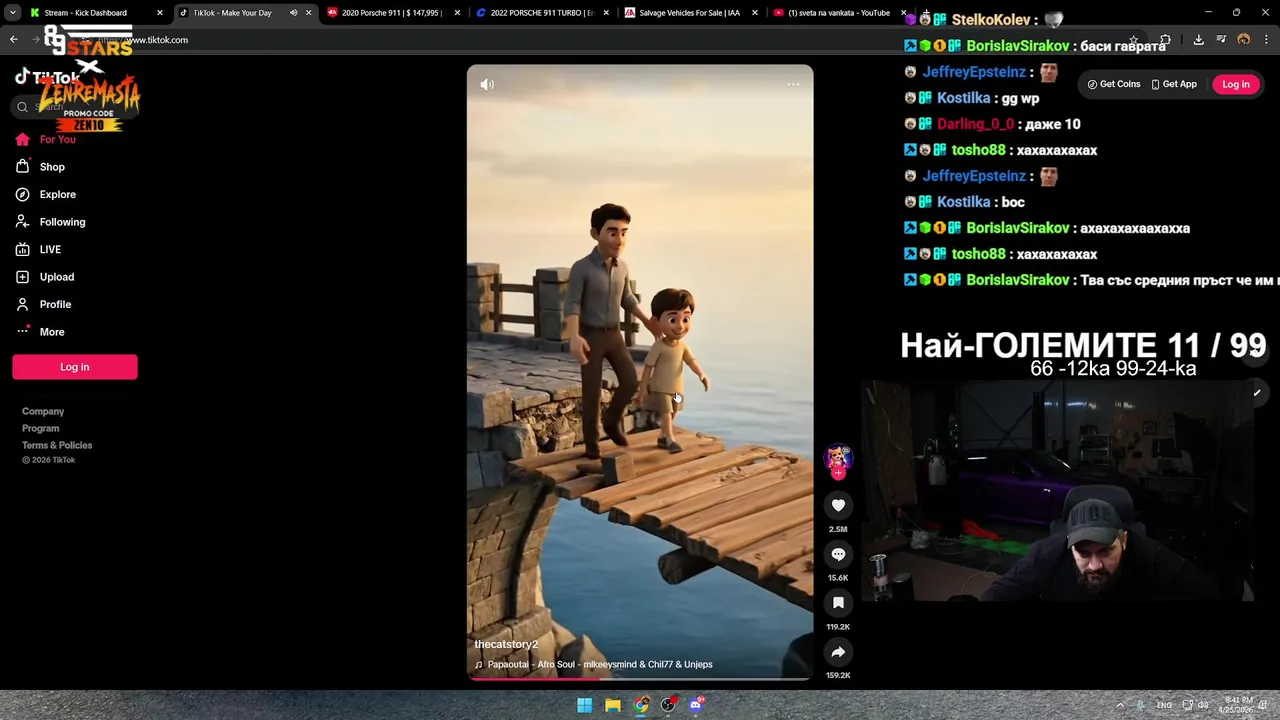Open Discord from the taskbar

coord(696,705)
